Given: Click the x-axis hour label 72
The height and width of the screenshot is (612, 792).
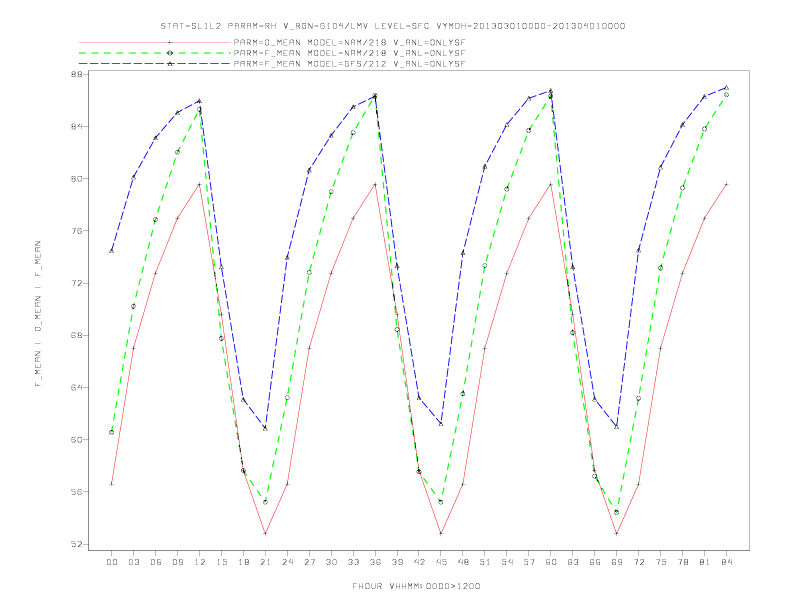Looking at the screenshot, I should coord(639,562).
